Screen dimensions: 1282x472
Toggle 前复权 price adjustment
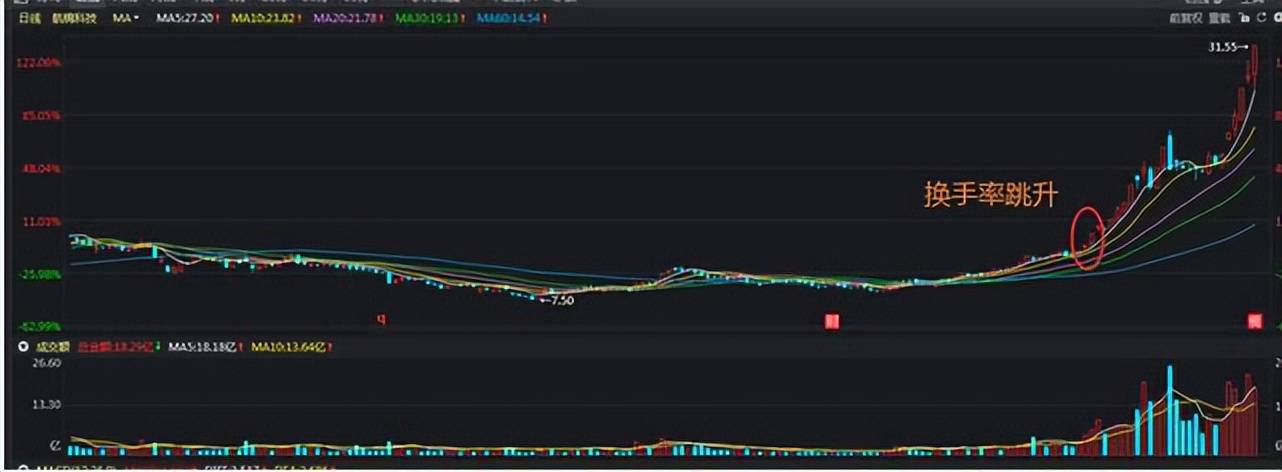click(1185, 18)
